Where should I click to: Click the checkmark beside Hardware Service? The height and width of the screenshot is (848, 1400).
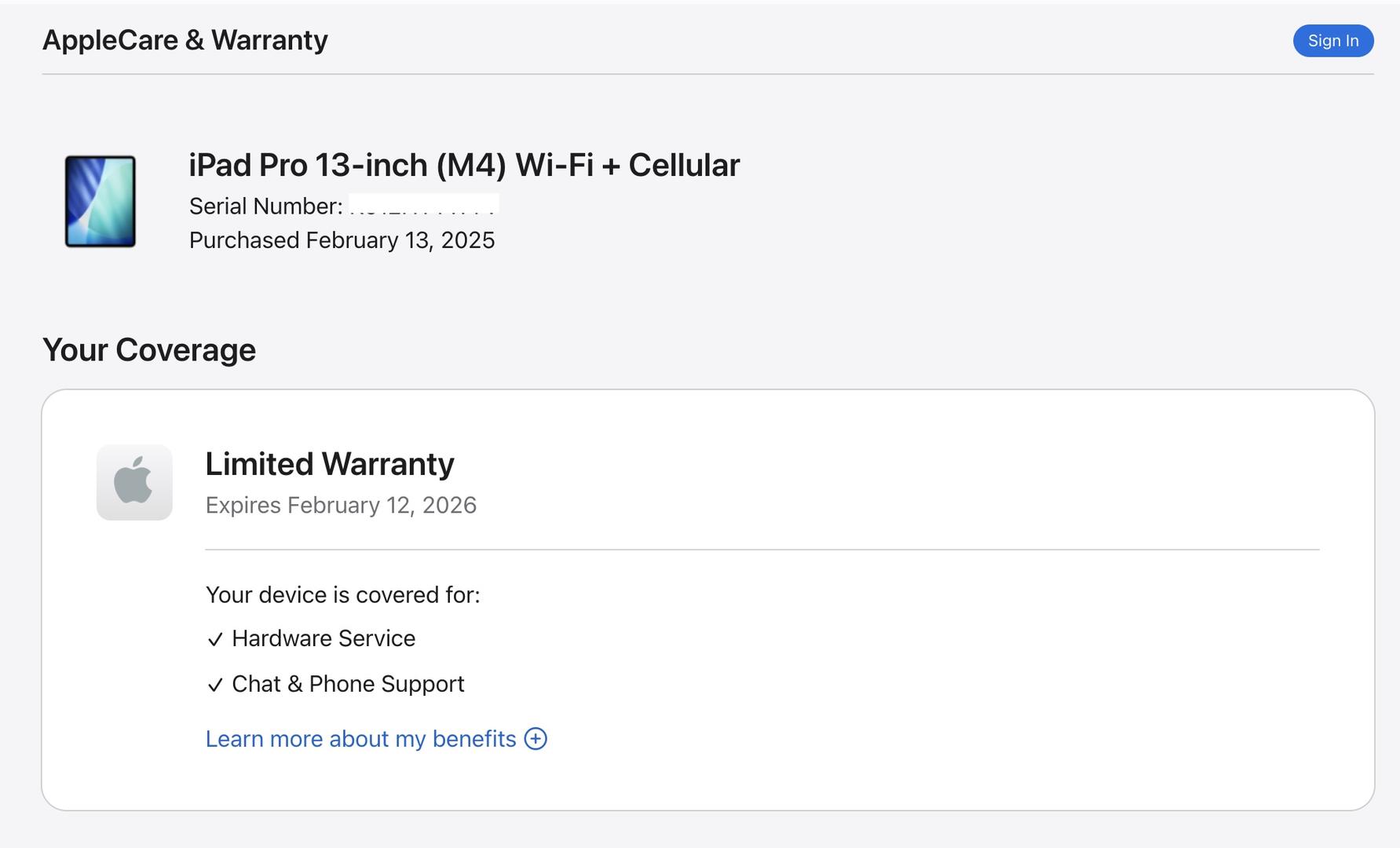(x=215, y=640)
